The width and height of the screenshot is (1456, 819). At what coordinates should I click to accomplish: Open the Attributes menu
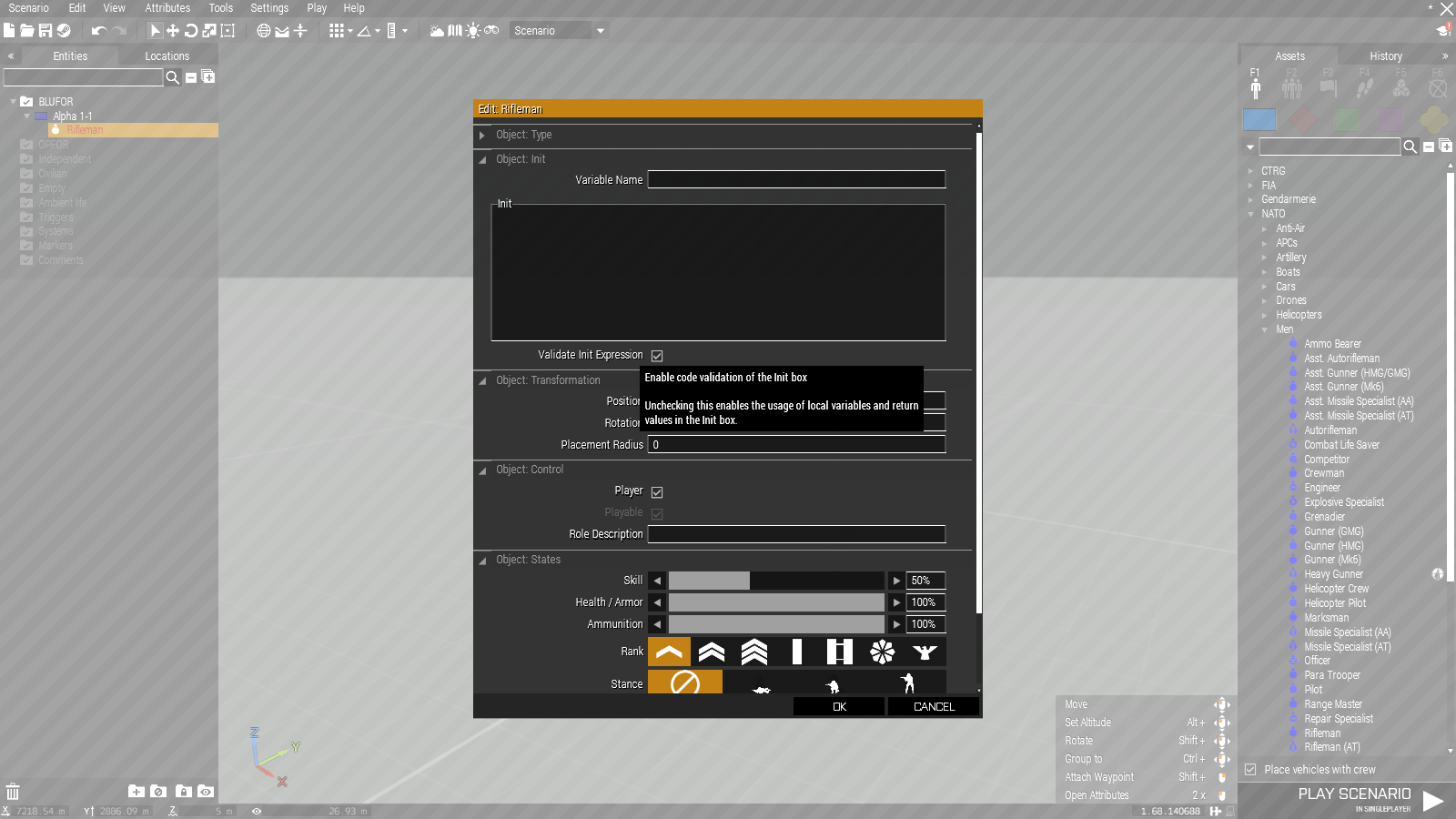click(x=167, y=8)
